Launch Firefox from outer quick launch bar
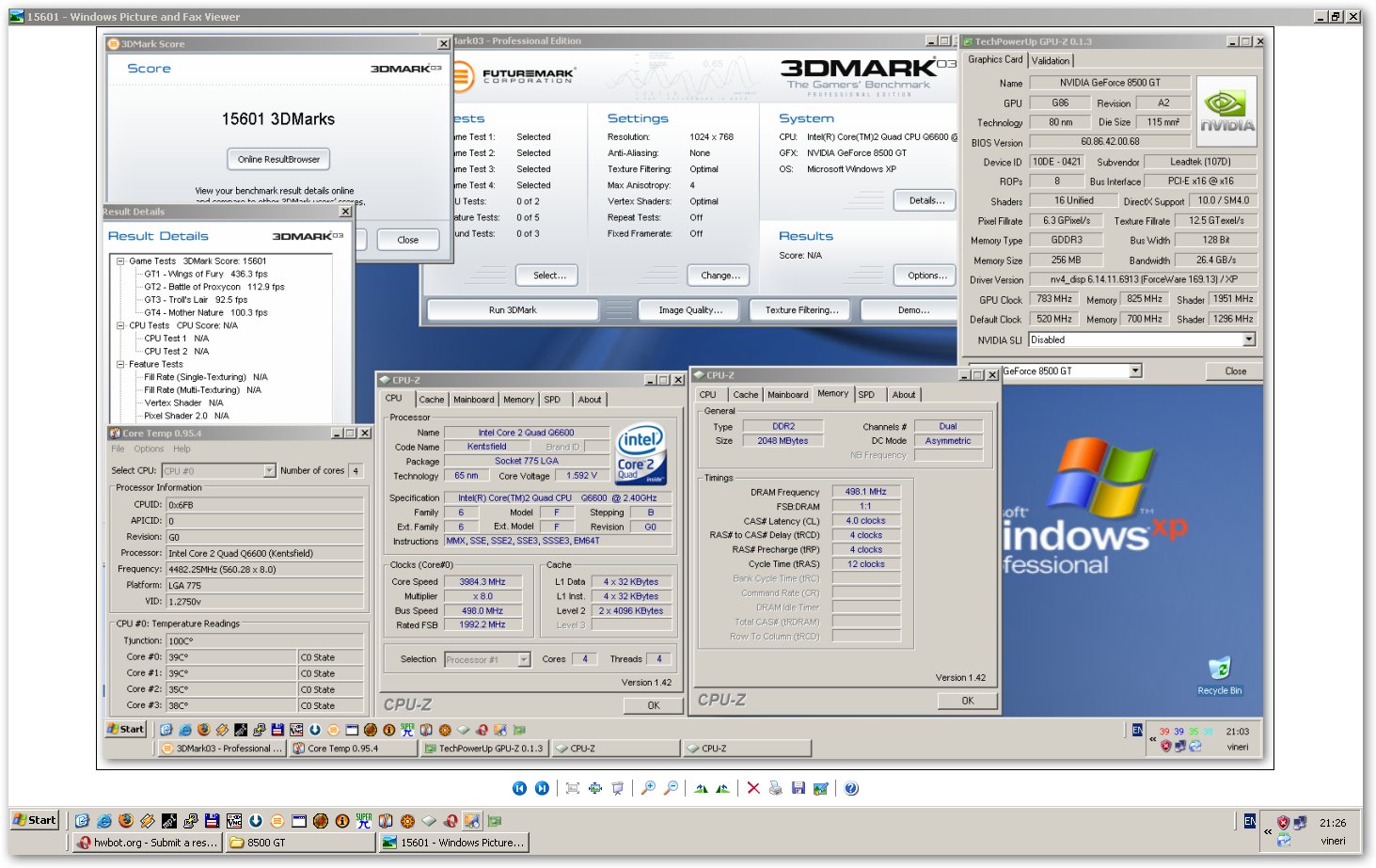1376x868 pixels. point(126,821)
